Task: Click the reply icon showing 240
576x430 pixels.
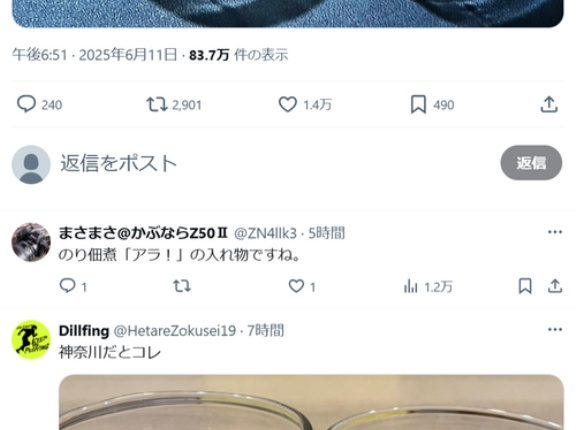Action: (26, 104)
